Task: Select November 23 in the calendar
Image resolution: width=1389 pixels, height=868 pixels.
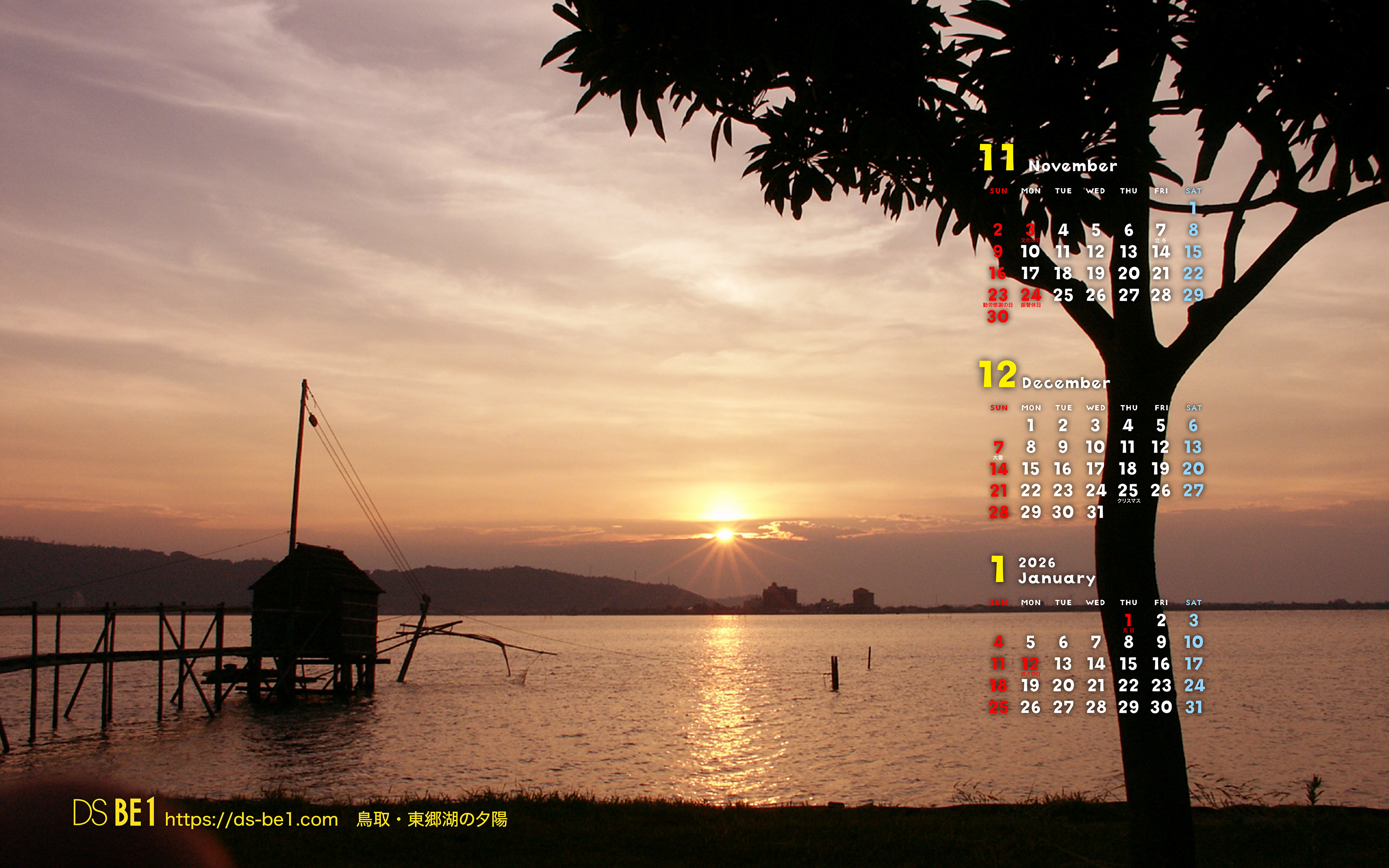Action: [998, 295]
